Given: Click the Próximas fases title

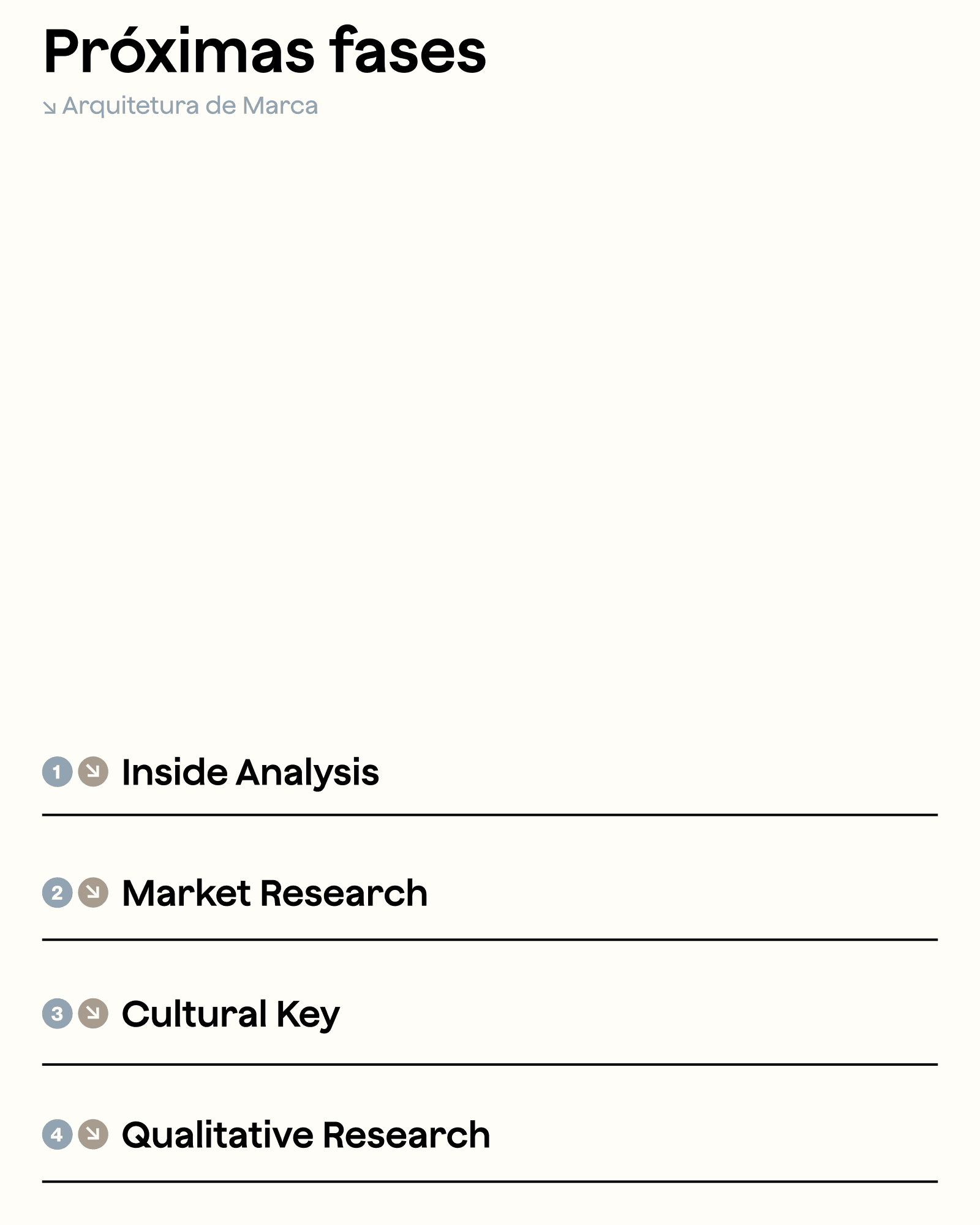Looking at the screenshot, I should 265,51.
